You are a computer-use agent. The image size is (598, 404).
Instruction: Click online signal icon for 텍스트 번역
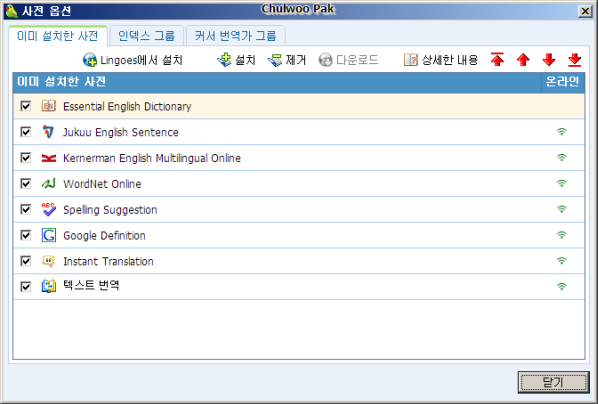click(x=561, y=286)
